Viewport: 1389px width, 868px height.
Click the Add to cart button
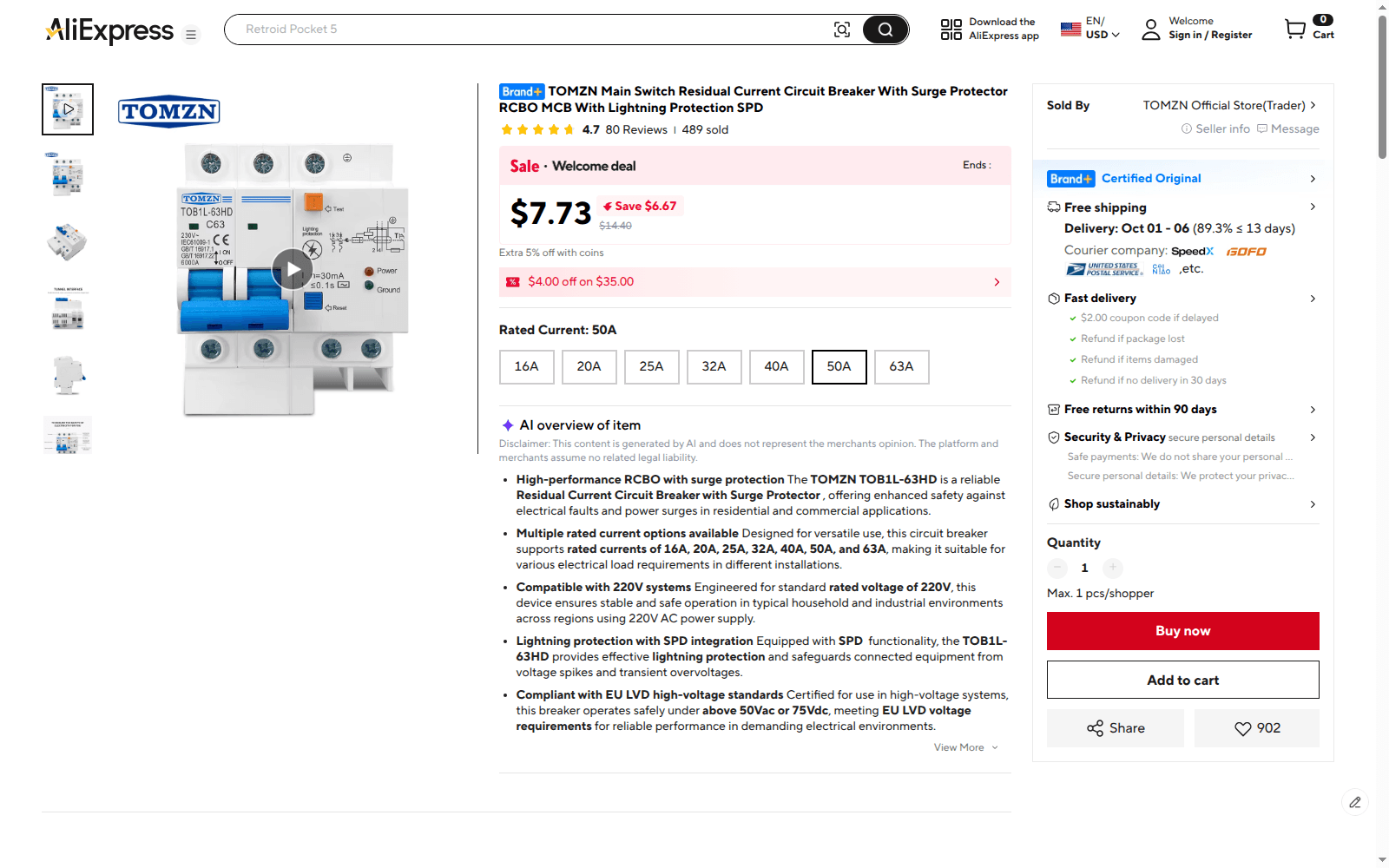pos(1182,680)
